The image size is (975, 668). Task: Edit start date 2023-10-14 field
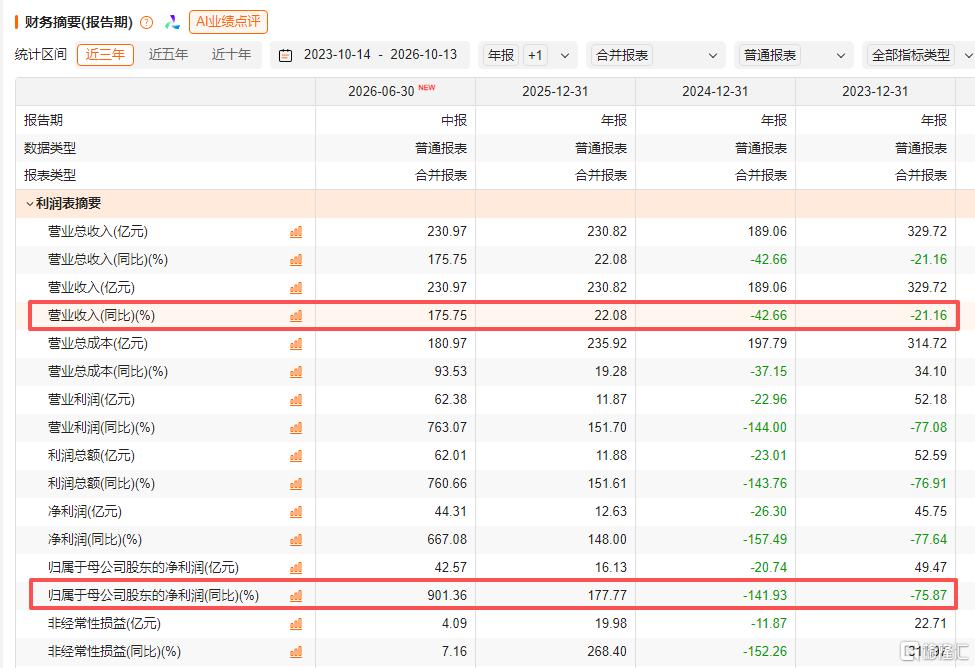(x=337, y=55)
